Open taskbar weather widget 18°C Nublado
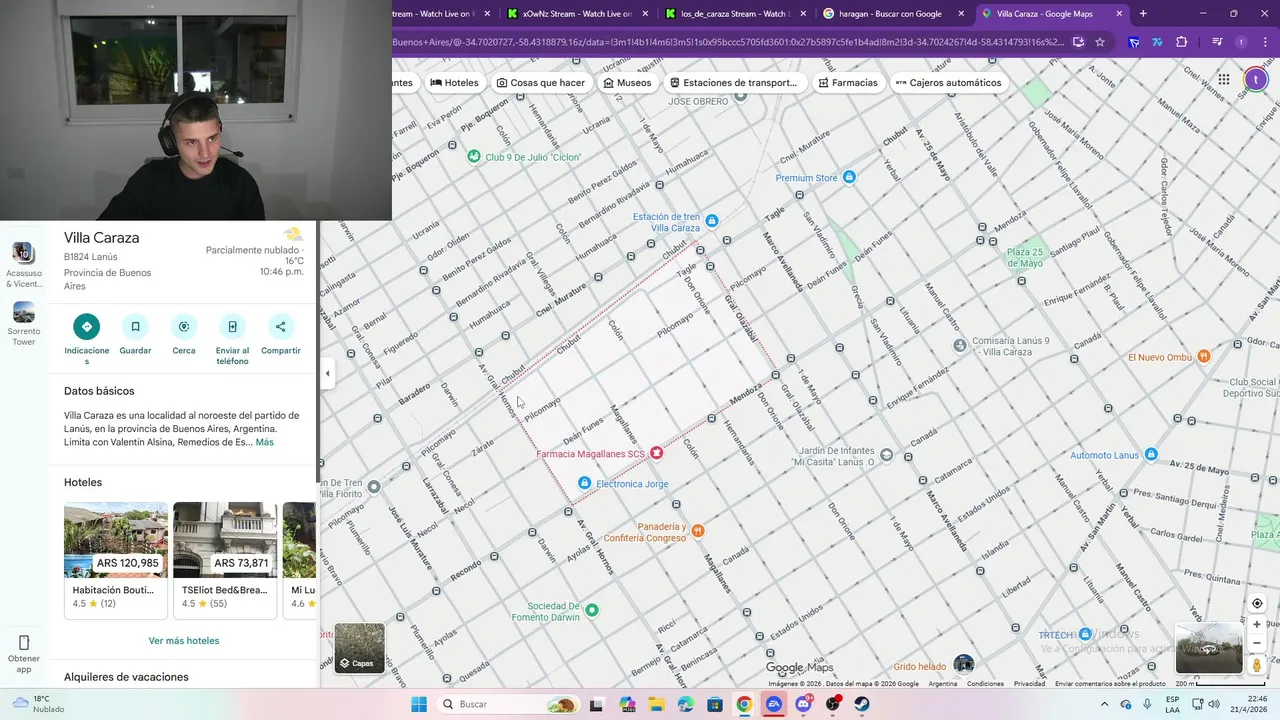The image size is (1280, 720). [x=37, y=704]
